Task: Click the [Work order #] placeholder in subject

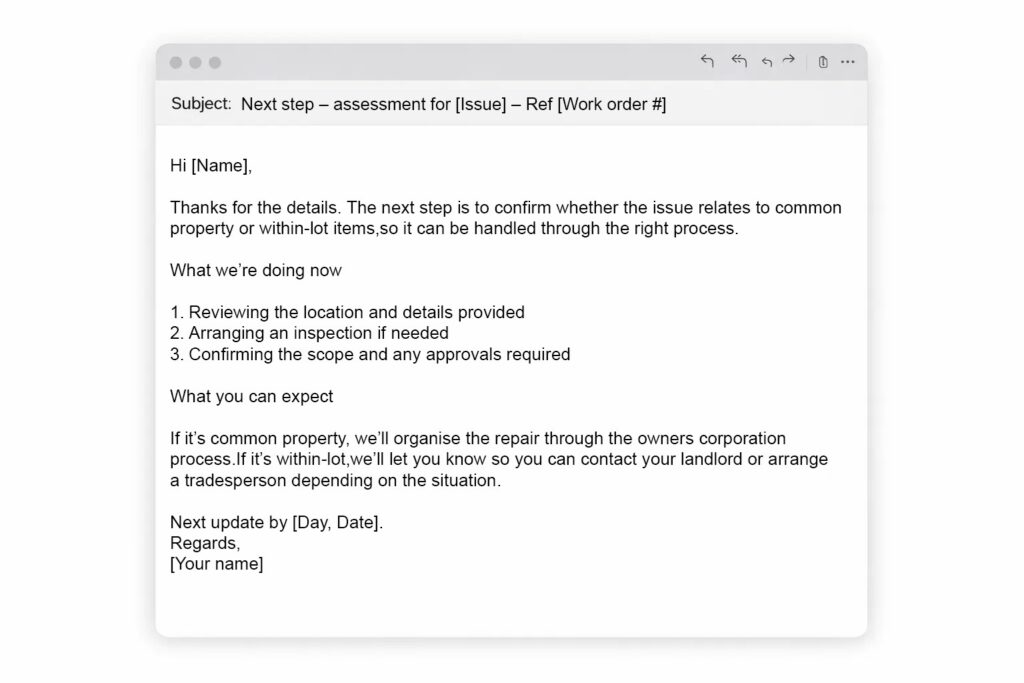Action: 611,103
